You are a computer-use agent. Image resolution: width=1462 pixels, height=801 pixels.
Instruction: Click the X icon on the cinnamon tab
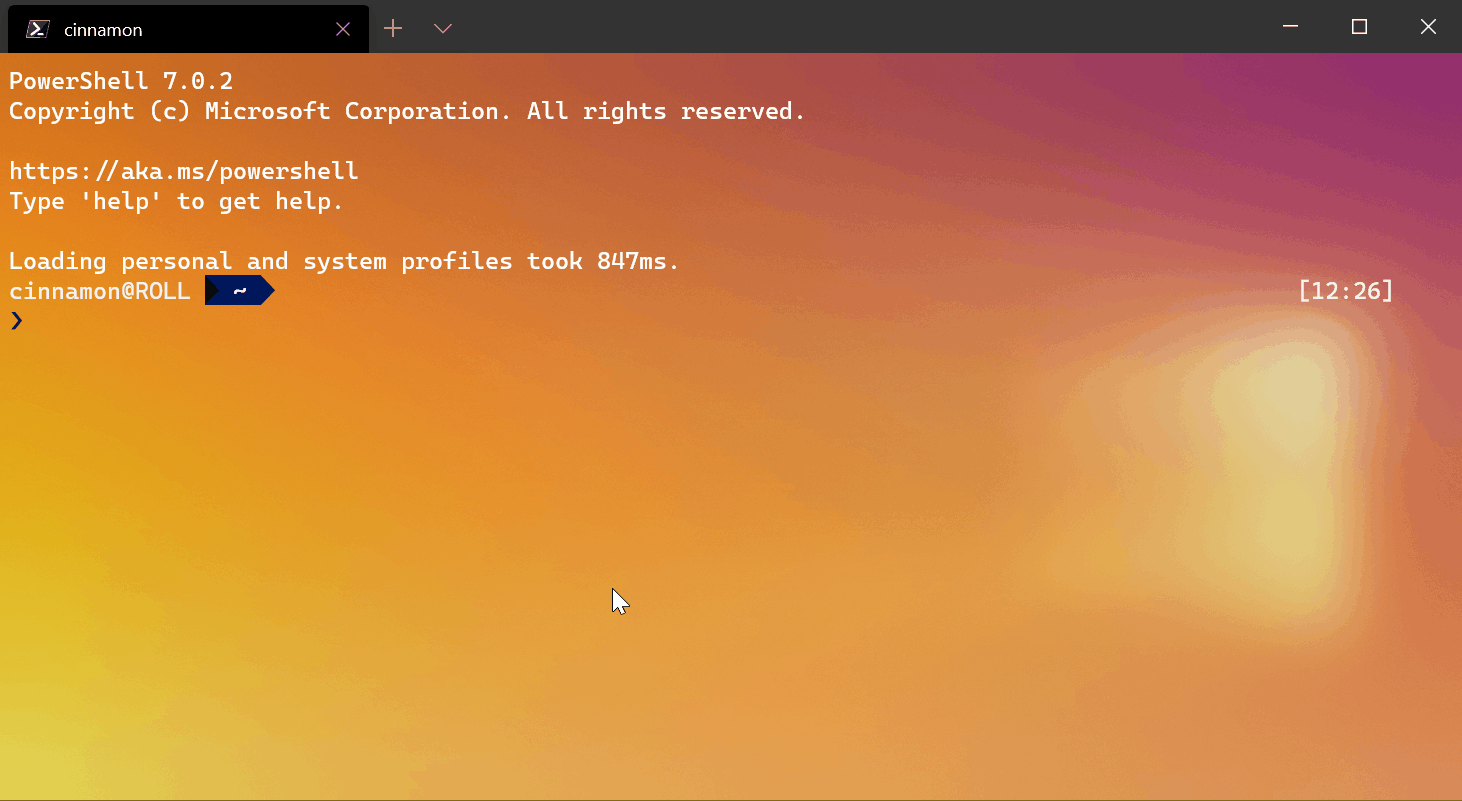343,29
